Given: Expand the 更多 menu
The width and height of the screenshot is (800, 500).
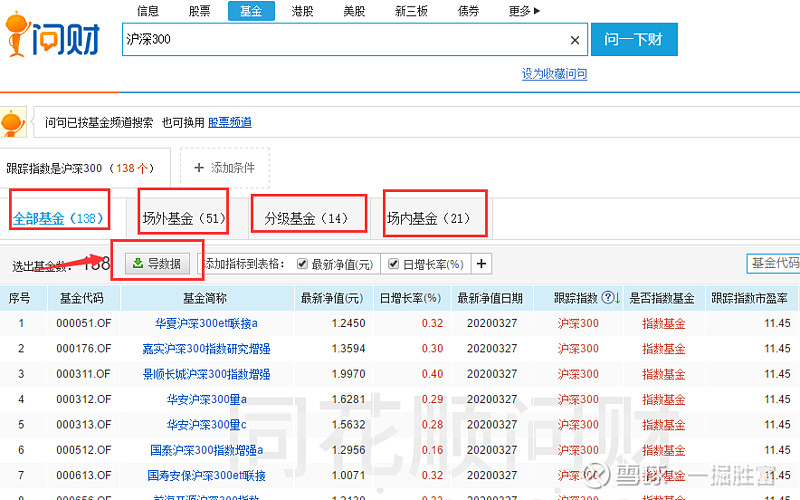Looking at the screenshot, I should pyautogui.click(x=524, y=11).
